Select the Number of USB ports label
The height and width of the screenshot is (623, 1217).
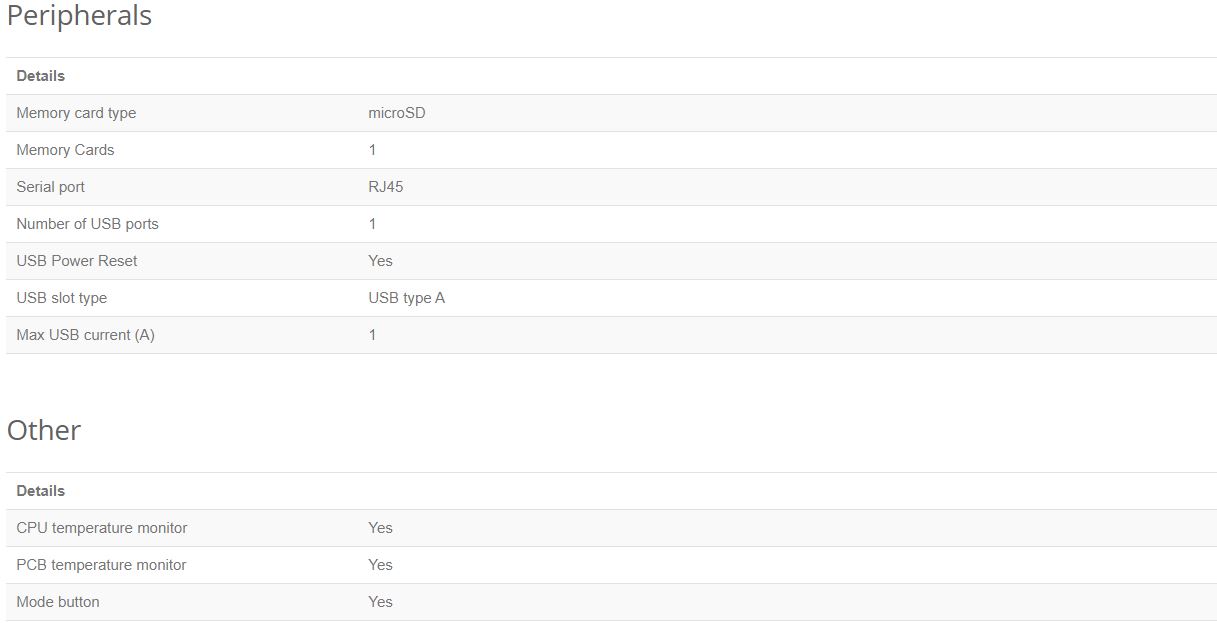coord(88,224)
